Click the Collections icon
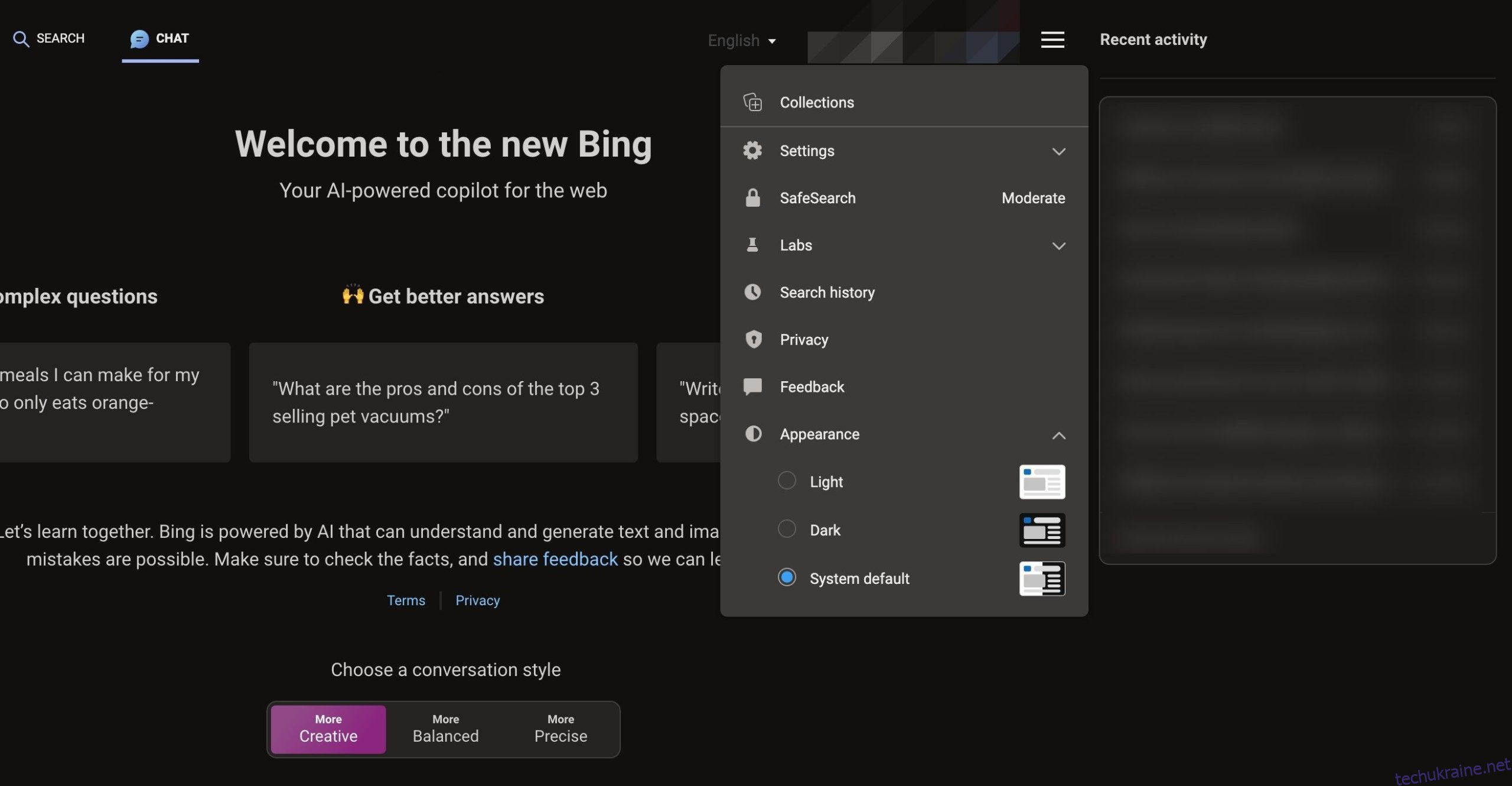 coord(752,102)
